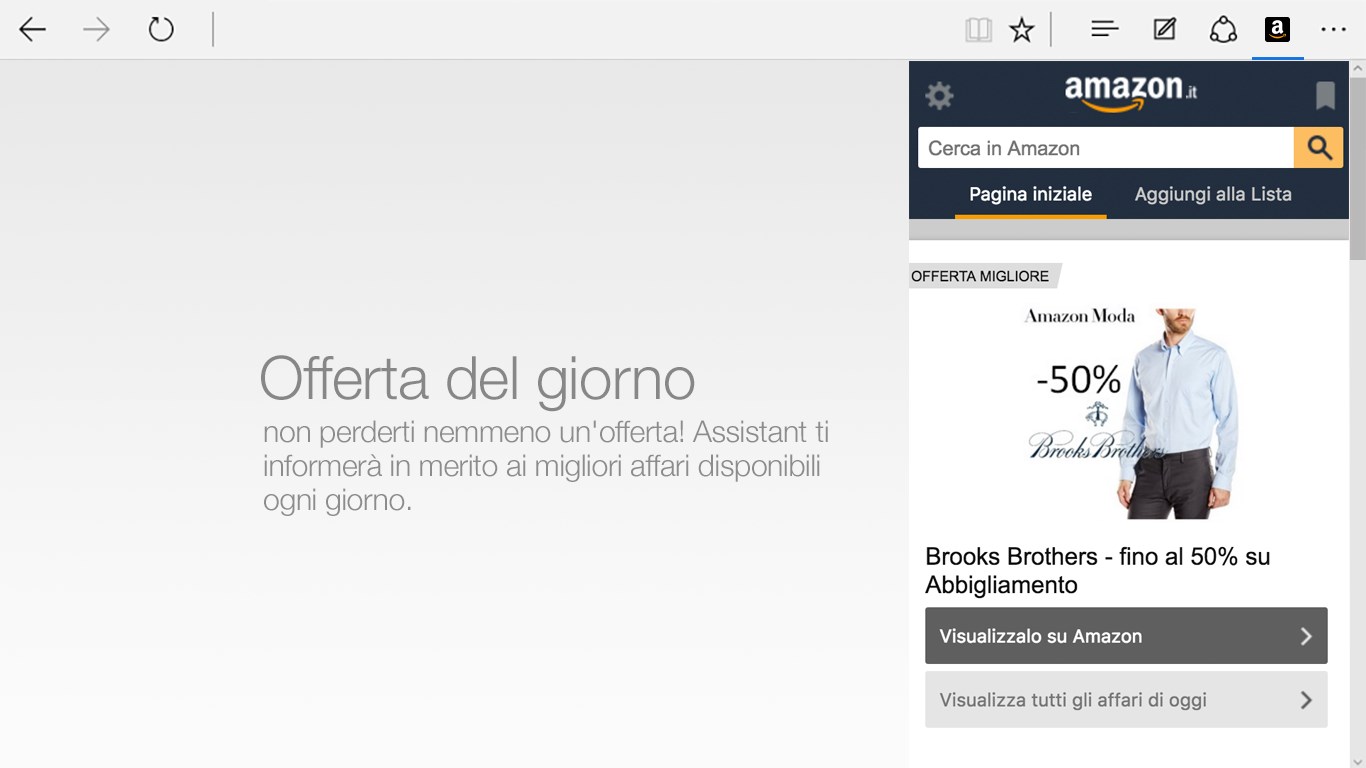The height and width of the screenshot is (768, 1366).
Task: Click Visualizzalo su Amazon button
Action: coord(1126,636)
